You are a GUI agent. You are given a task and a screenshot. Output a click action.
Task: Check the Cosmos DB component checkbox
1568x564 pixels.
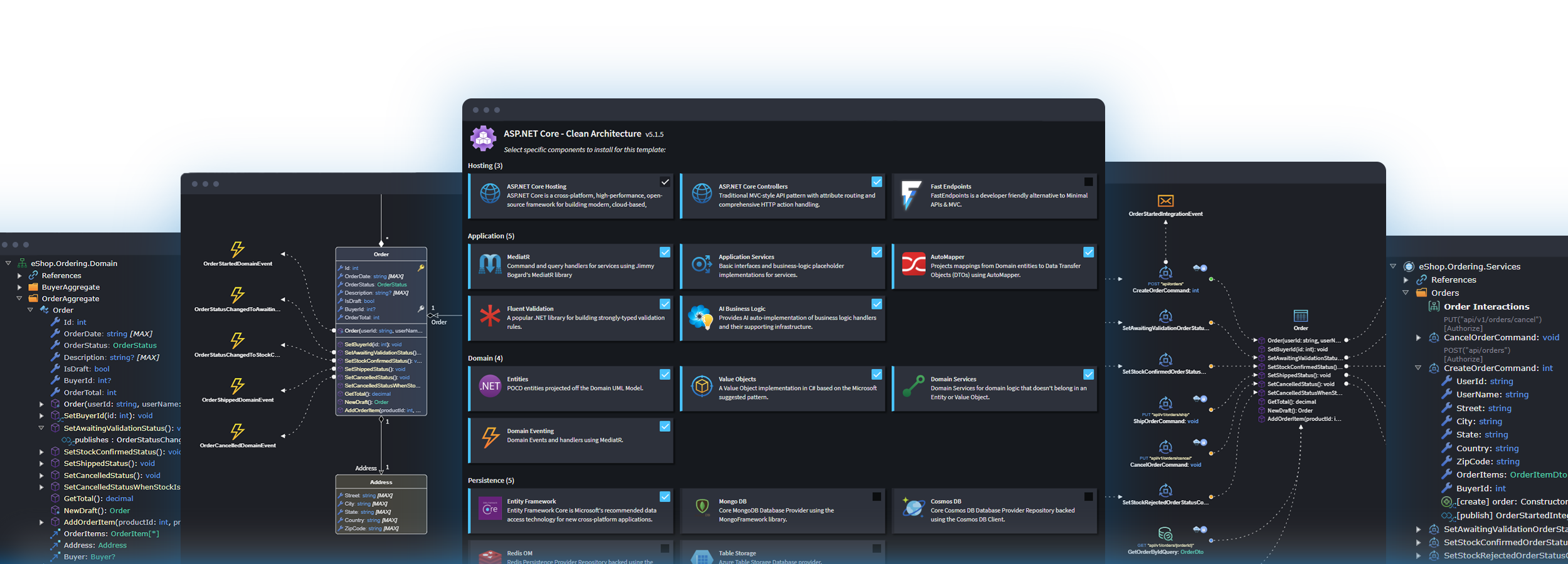(x=1088, y=496)
